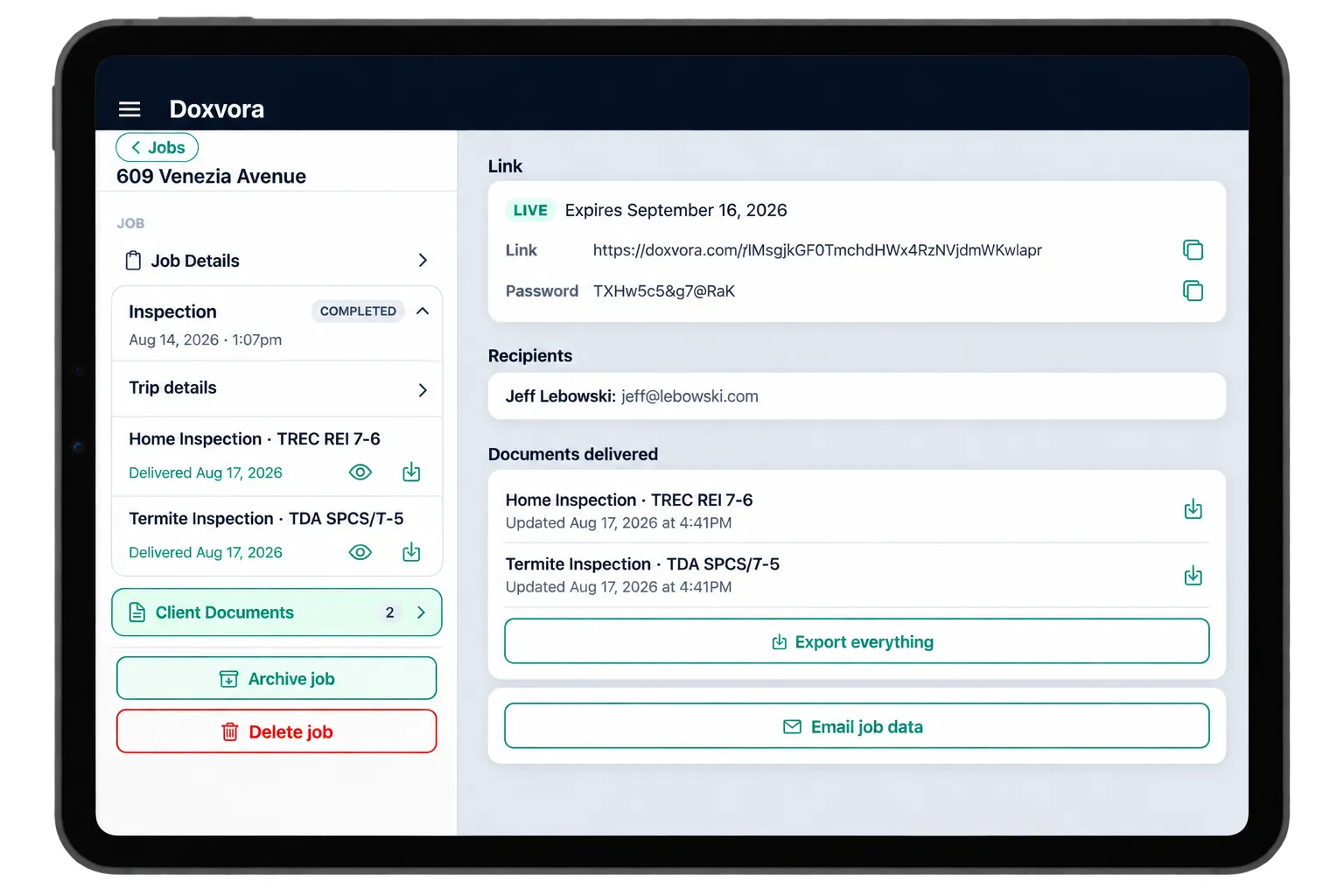This screenshot has height=896, width=1344.
Task: Download Termite Inspection report in sidebar
Action: pyautogui.click(x=411, y=552)
